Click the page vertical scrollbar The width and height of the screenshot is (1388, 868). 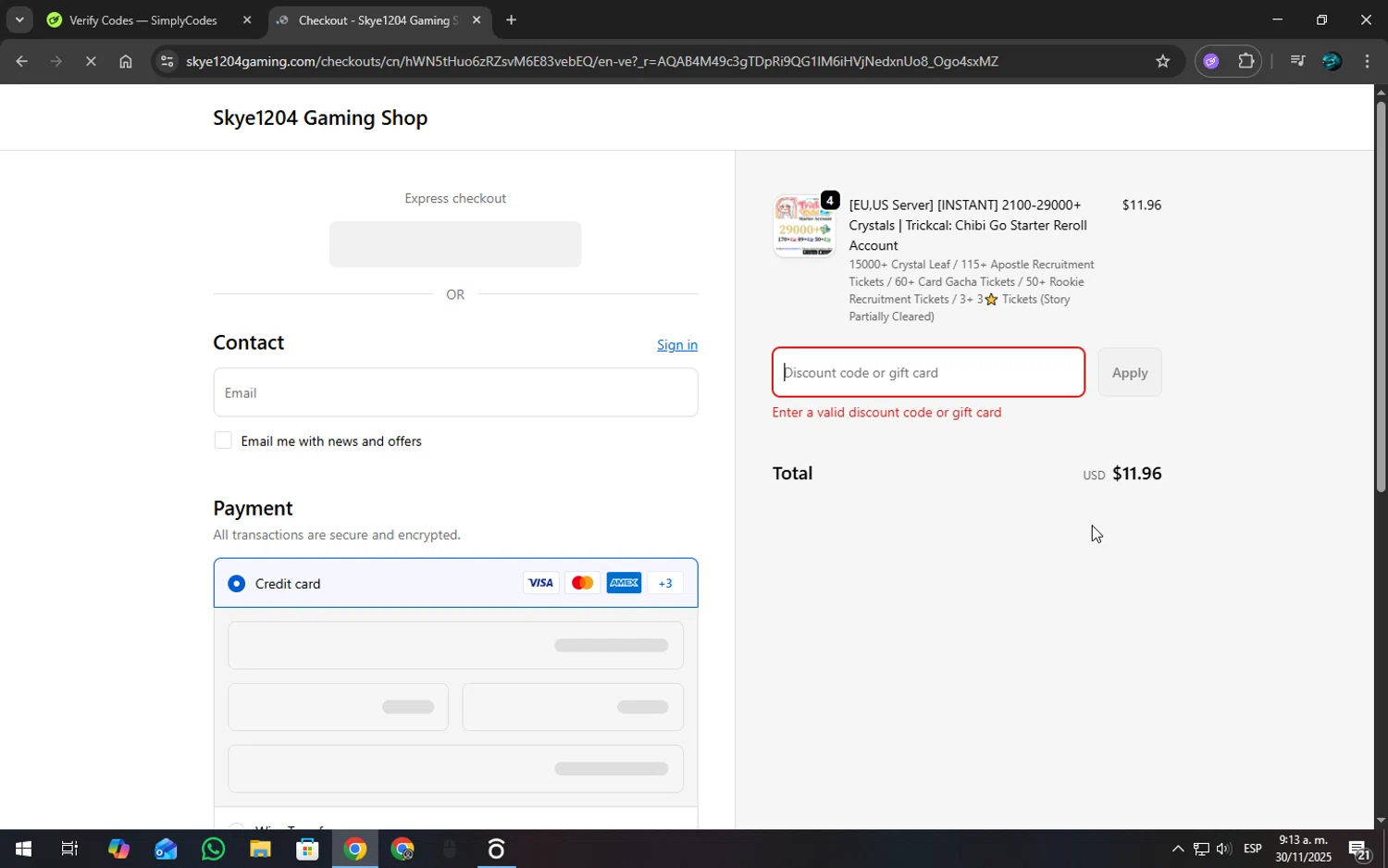(1381, 296)
